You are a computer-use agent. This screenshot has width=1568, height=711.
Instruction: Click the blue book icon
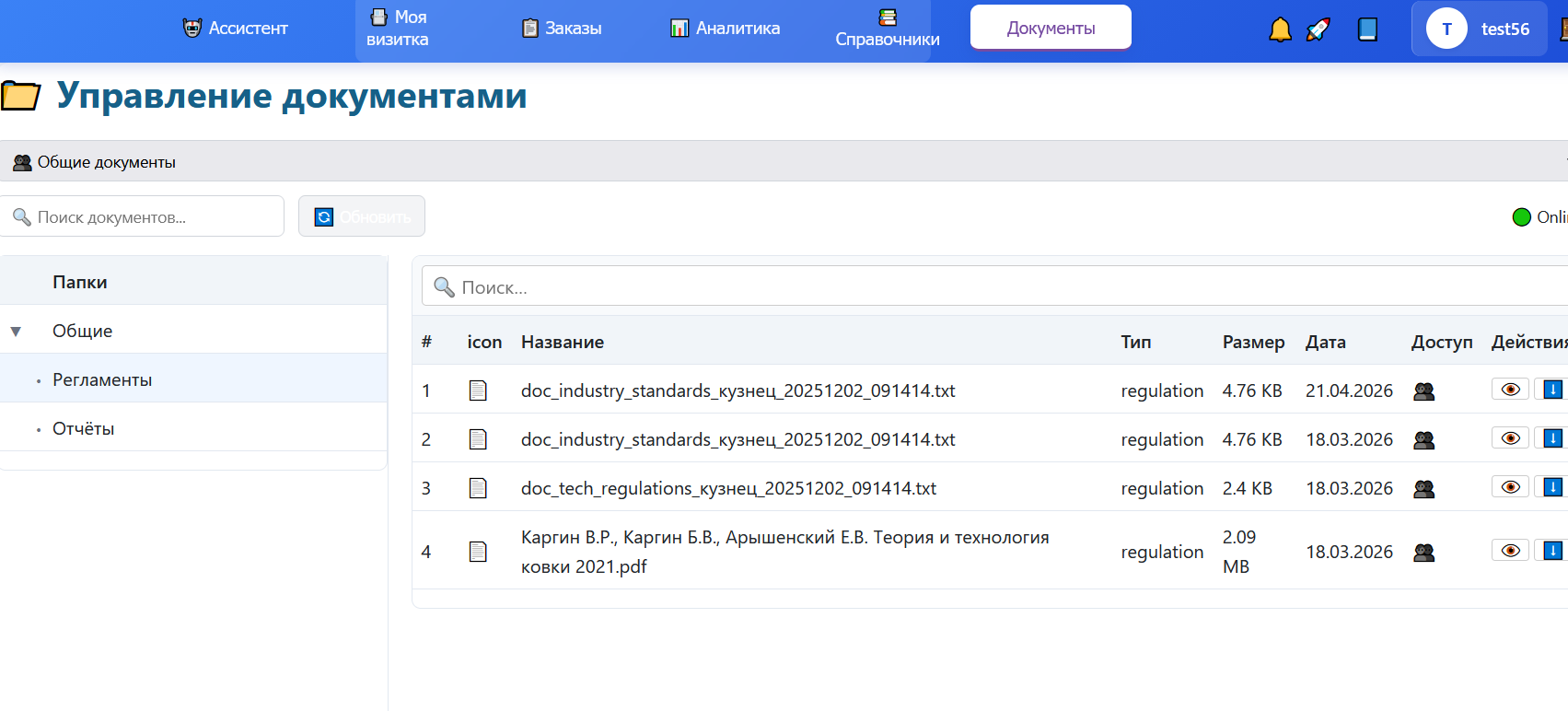click(1367, 29)
